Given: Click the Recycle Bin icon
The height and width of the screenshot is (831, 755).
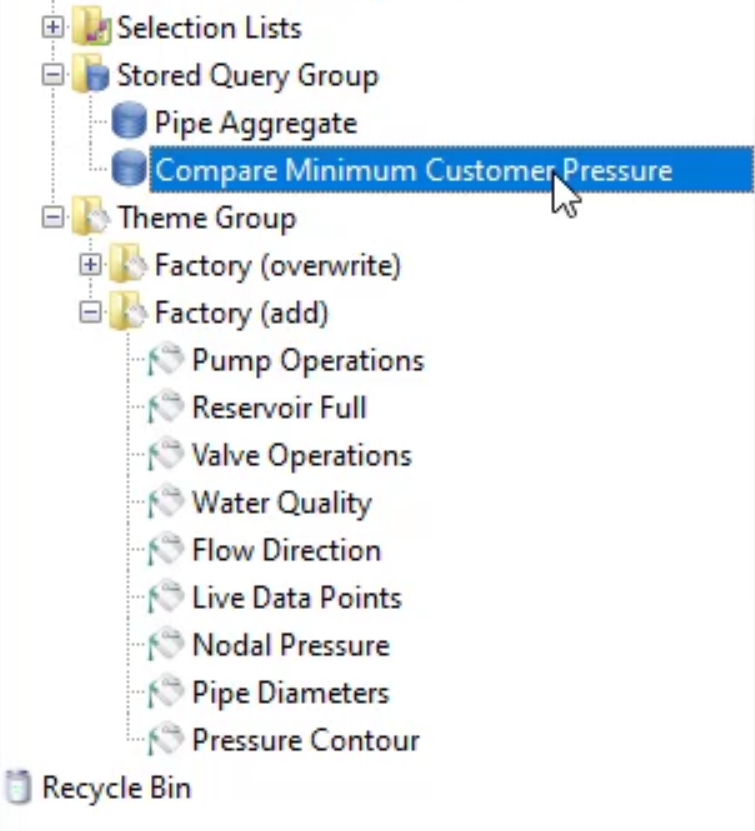Looking at the screenshot, I should 17,786.
